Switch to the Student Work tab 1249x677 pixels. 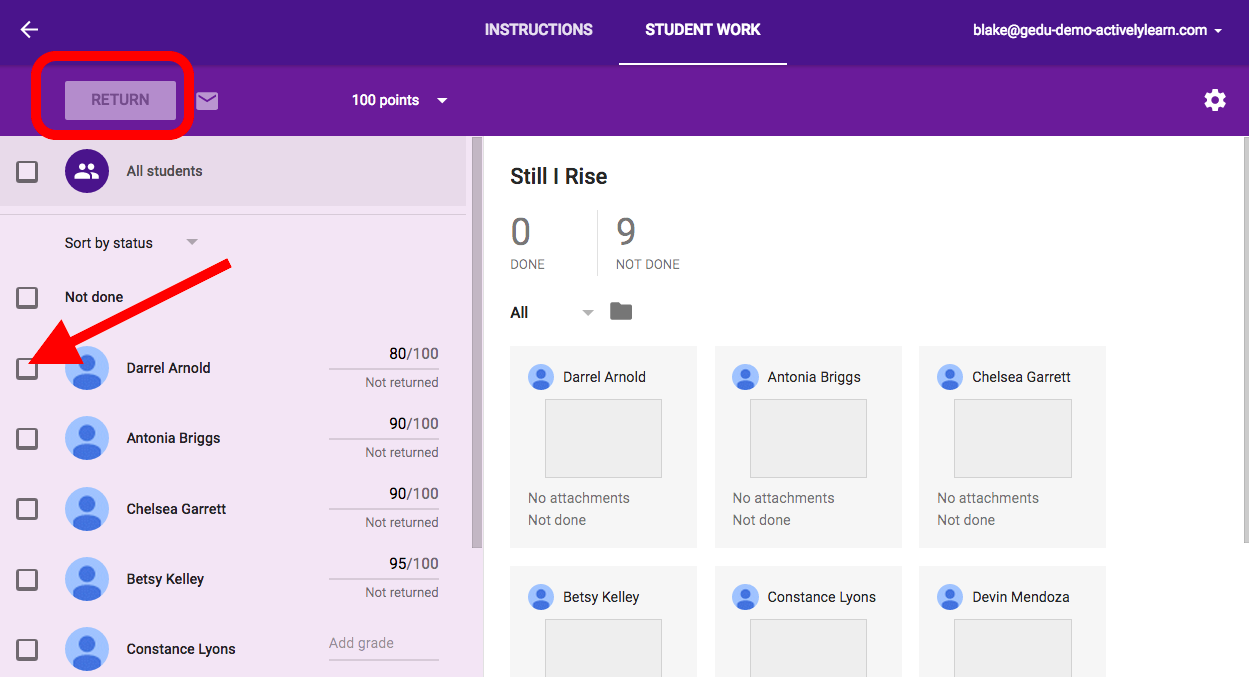703,30
